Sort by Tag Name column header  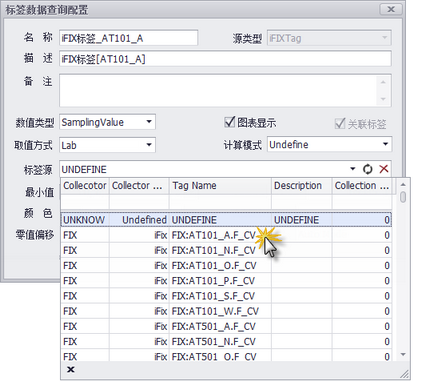220,185
